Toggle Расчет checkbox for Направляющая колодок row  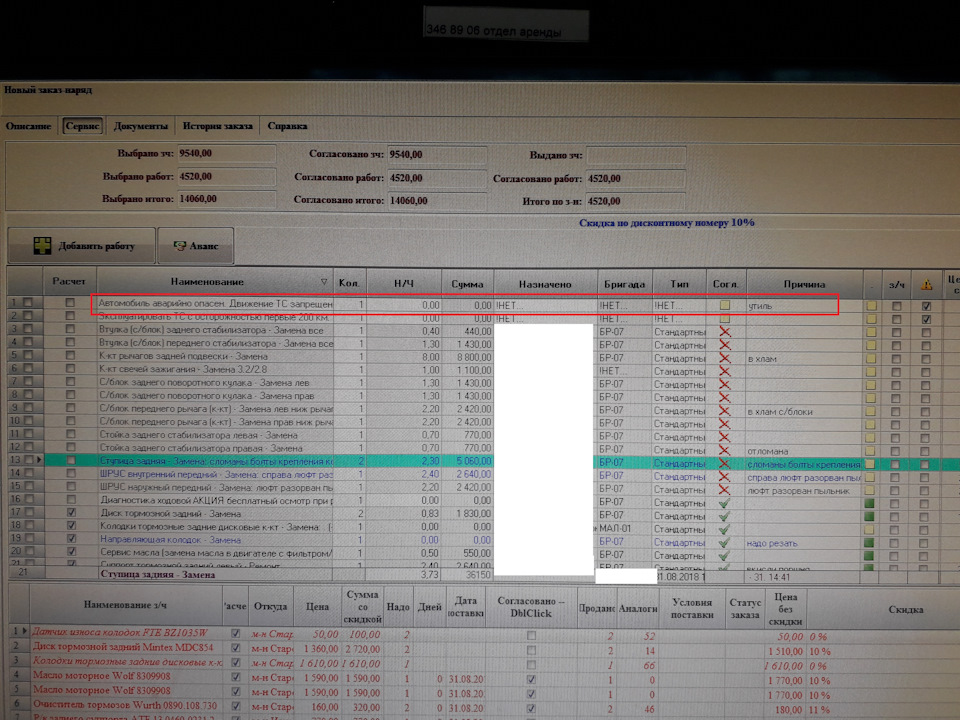pos(71,539)
